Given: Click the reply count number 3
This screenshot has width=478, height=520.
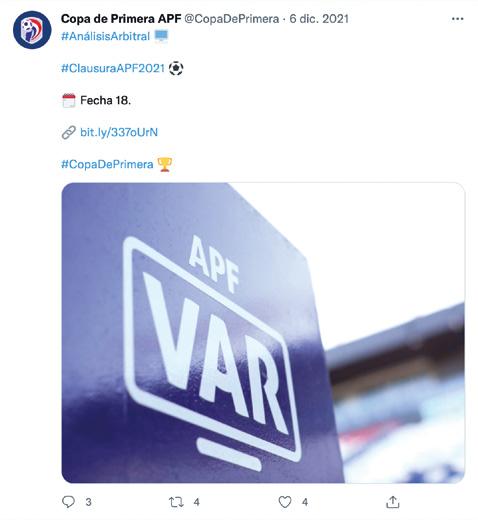Looking at the screenshot, I should click(88, 502).
